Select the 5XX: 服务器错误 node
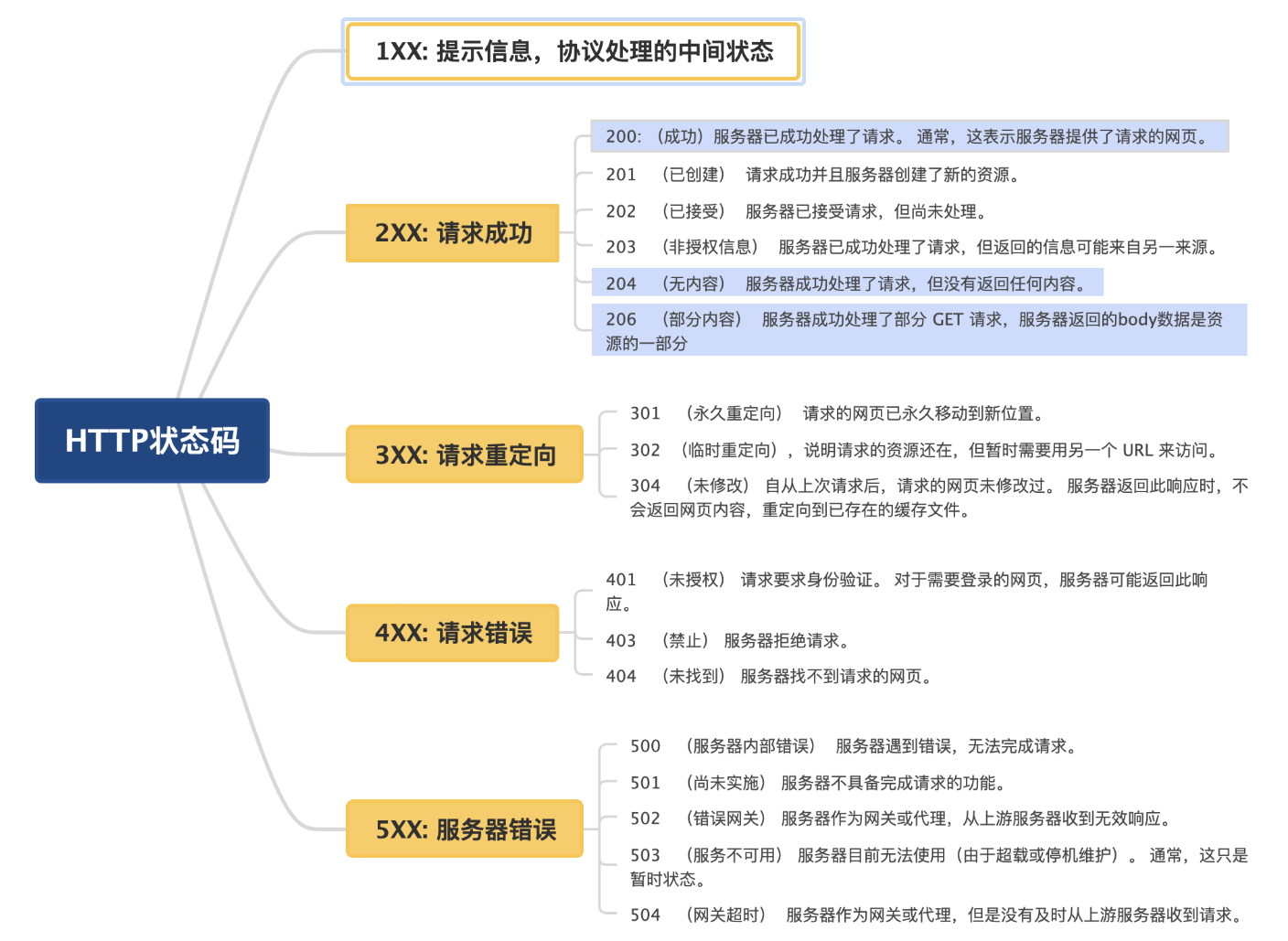This screenshot has width=1288, height=941. click(465, 829)
